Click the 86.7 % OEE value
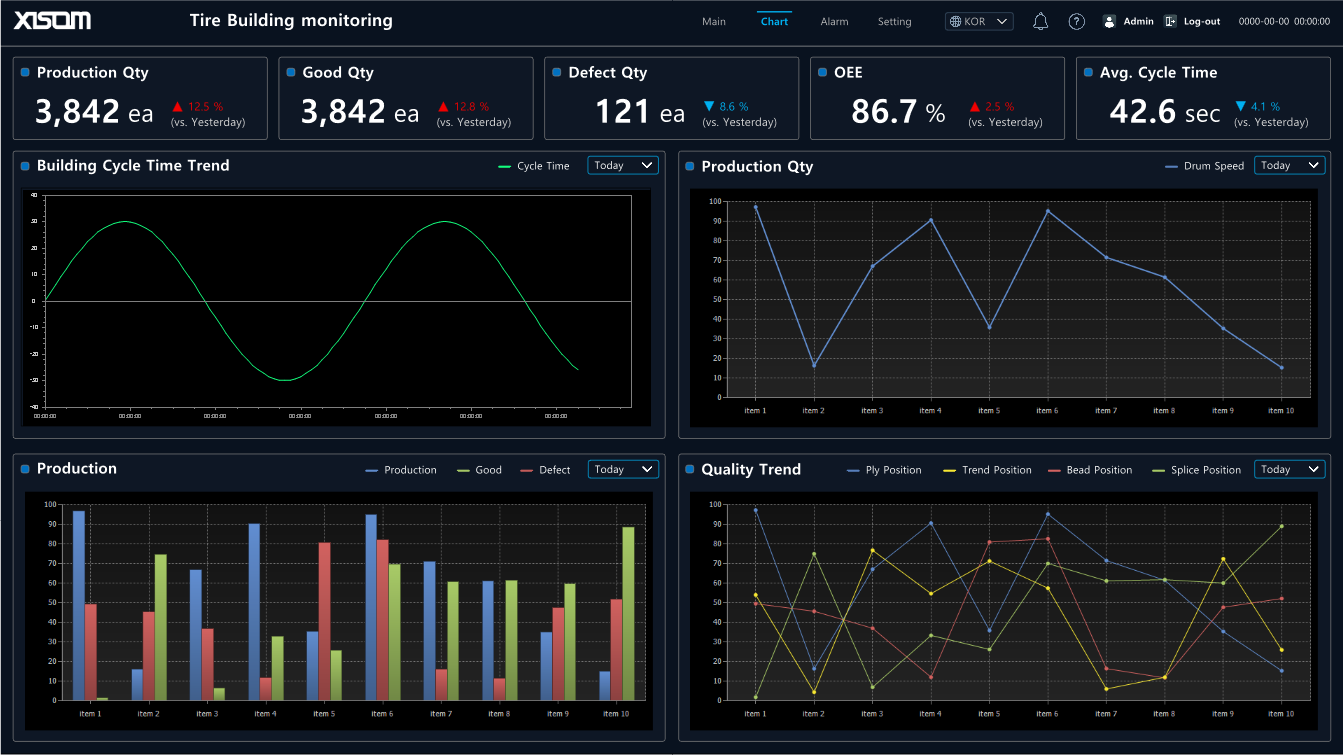Viewport: 1343px width, 755px height. coord(898,111)
